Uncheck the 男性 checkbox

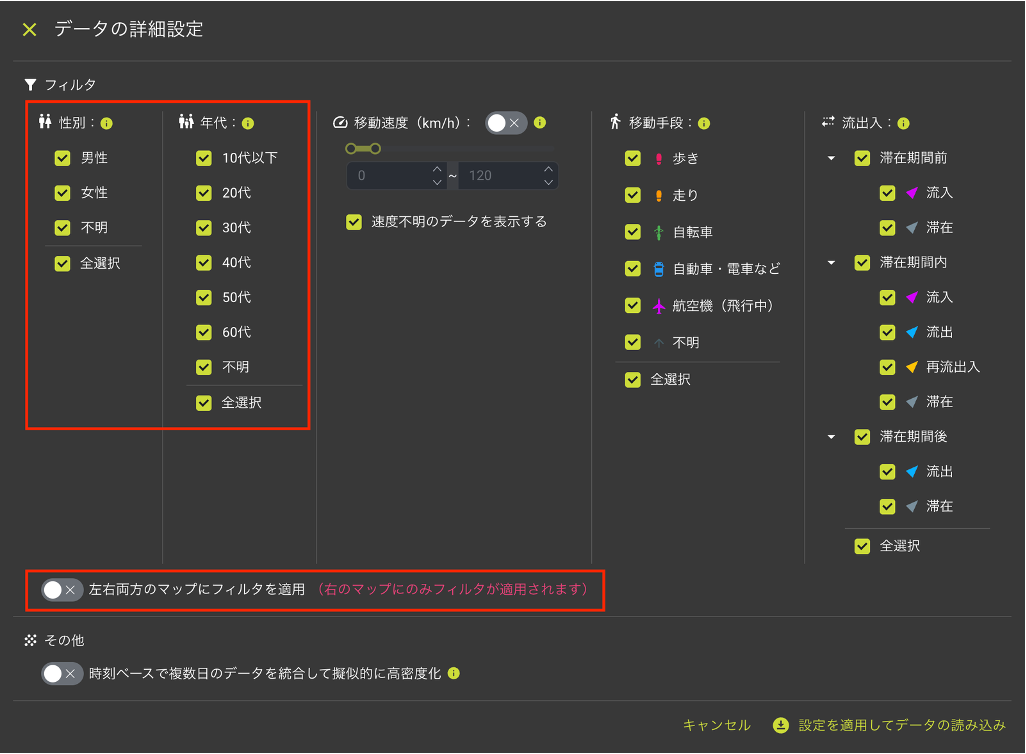click(x=63, y=158)
